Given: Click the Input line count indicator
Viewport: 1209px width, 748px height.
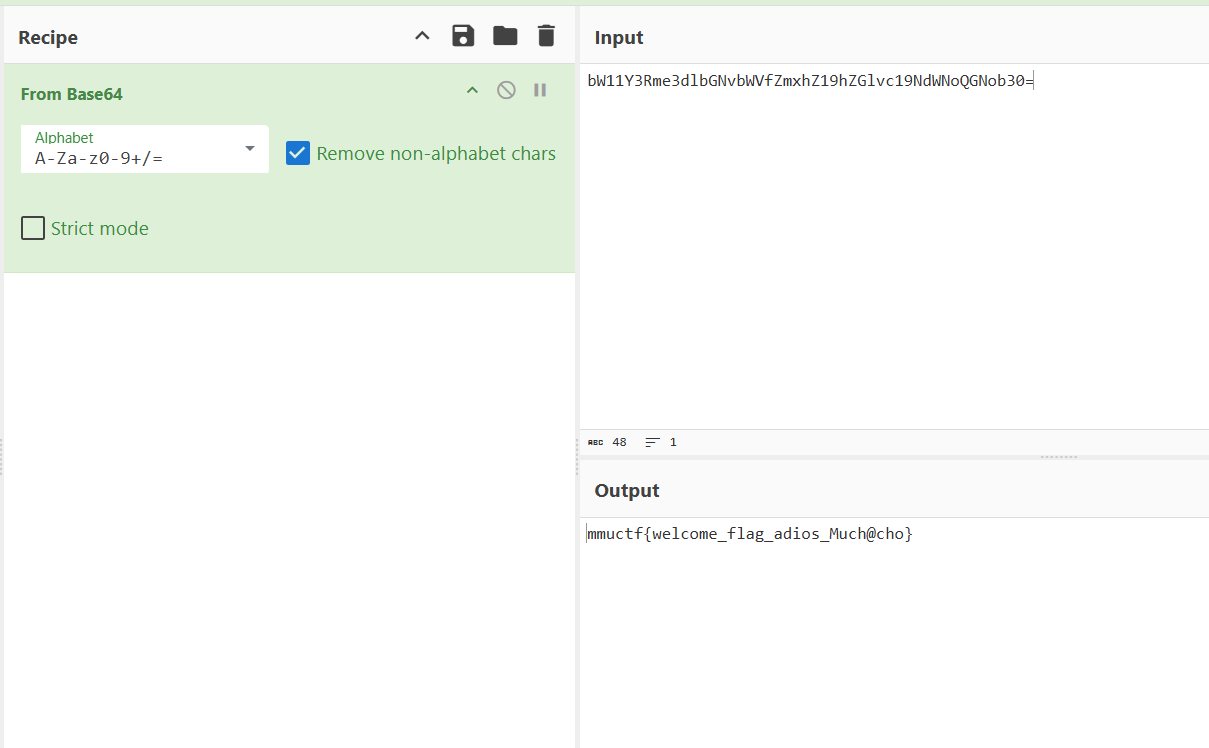Looking at the screenshot, I should click(661, 442).
